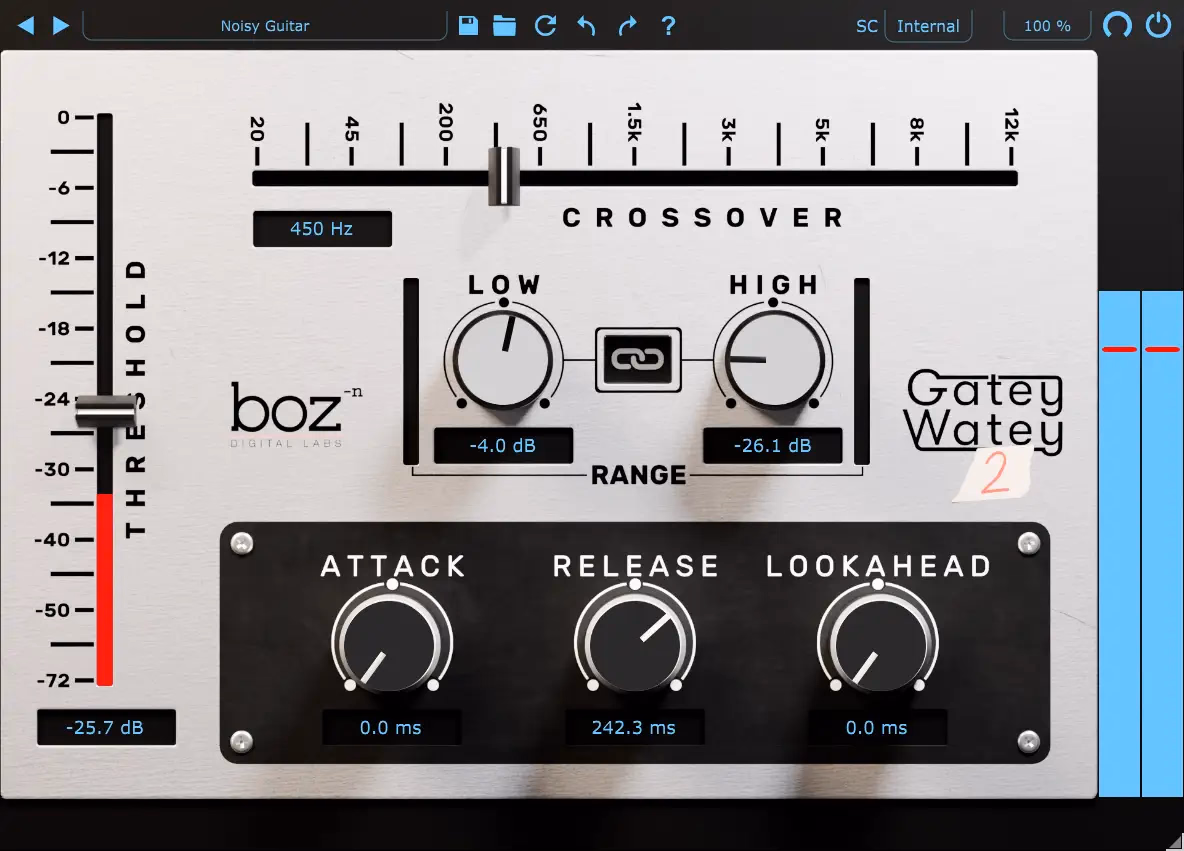Screen dimensions: 1184x851
Task: Open the SC Internal sidechain selector
Action: click(x=928, y=26)
